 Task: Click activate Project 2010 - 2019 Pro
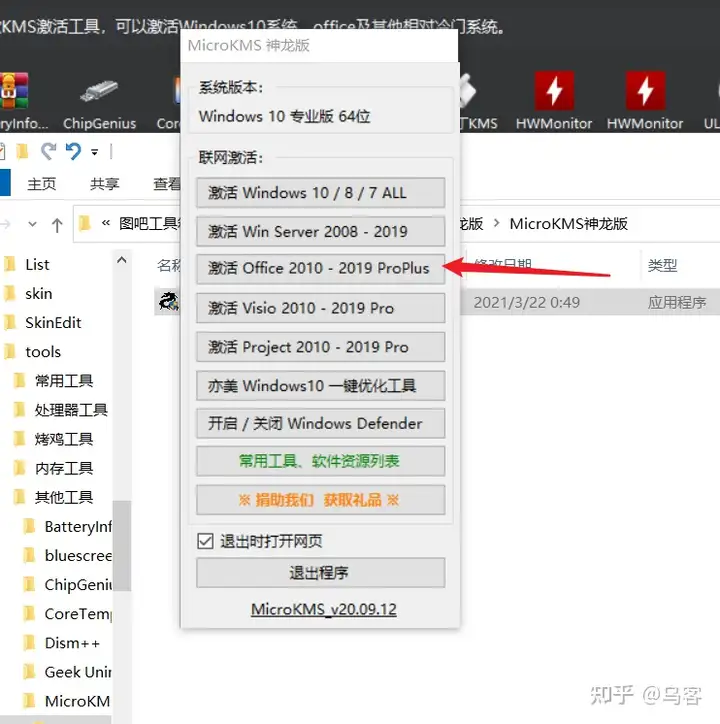tap(321, 347)
